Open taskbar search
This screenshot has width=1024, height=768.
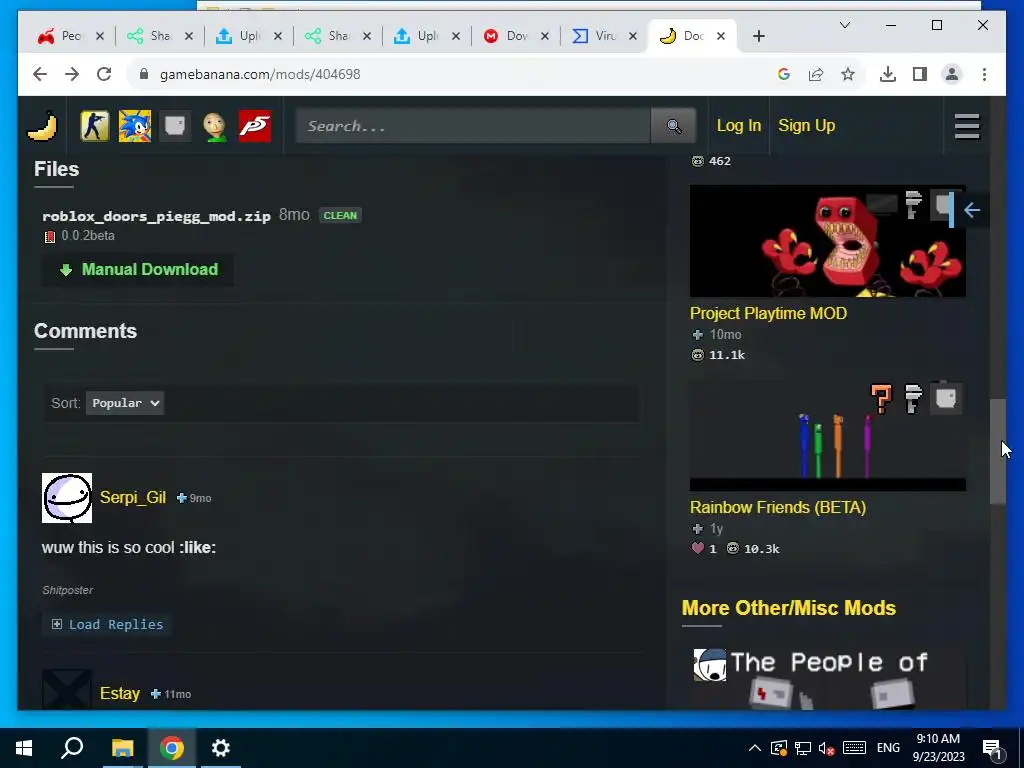point(72,748)
